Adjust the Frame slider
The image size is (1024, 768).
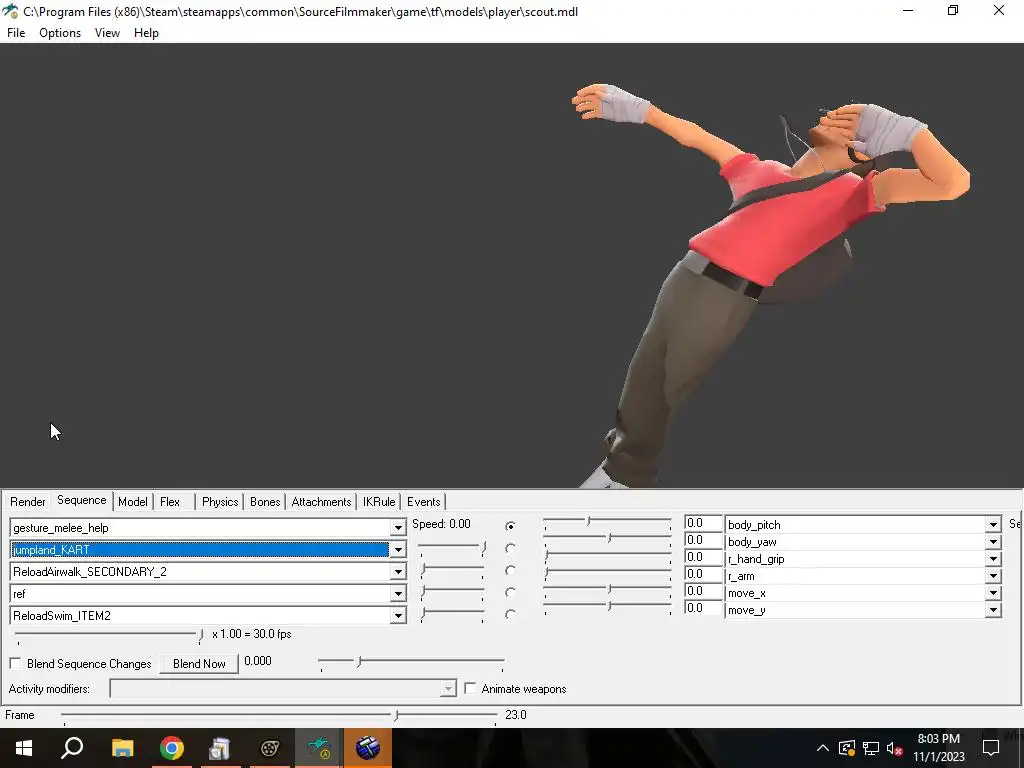[280, 716]
